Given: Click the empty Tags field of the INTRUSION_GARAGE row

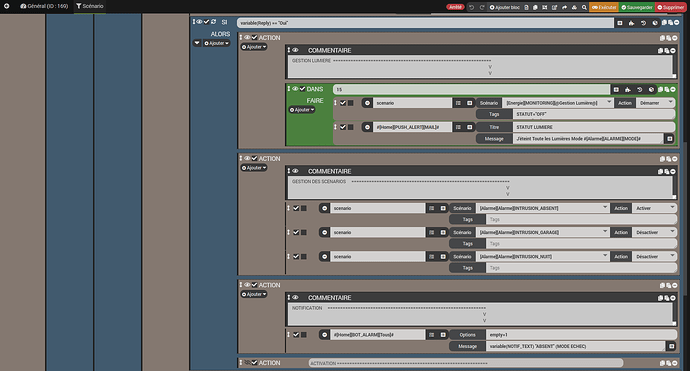Looking at the screenshot, I should click(581, 244).
